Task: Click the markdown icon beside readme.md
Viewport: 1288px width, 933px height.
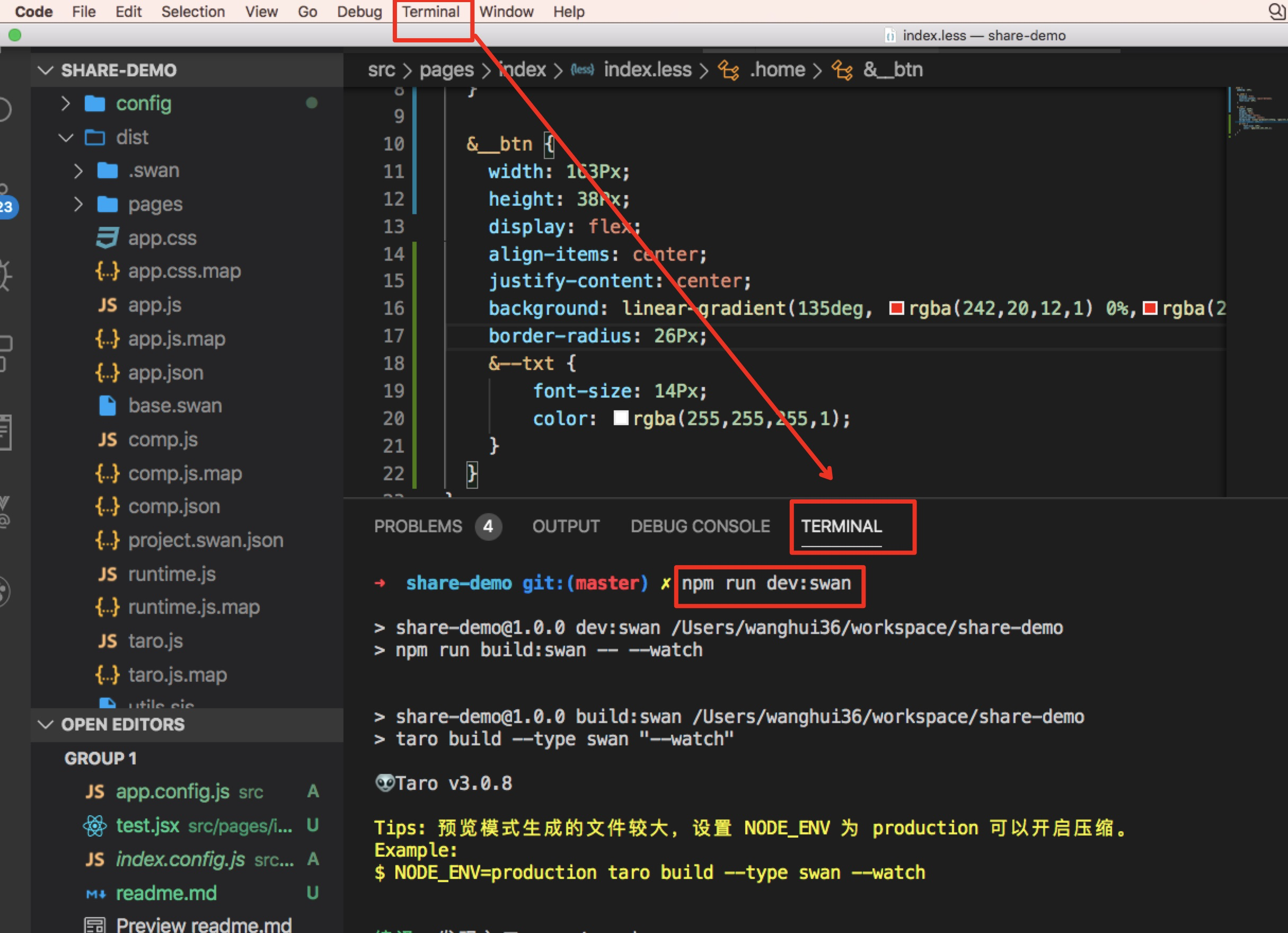Action: pyautogui.click(x=95, y=894)
